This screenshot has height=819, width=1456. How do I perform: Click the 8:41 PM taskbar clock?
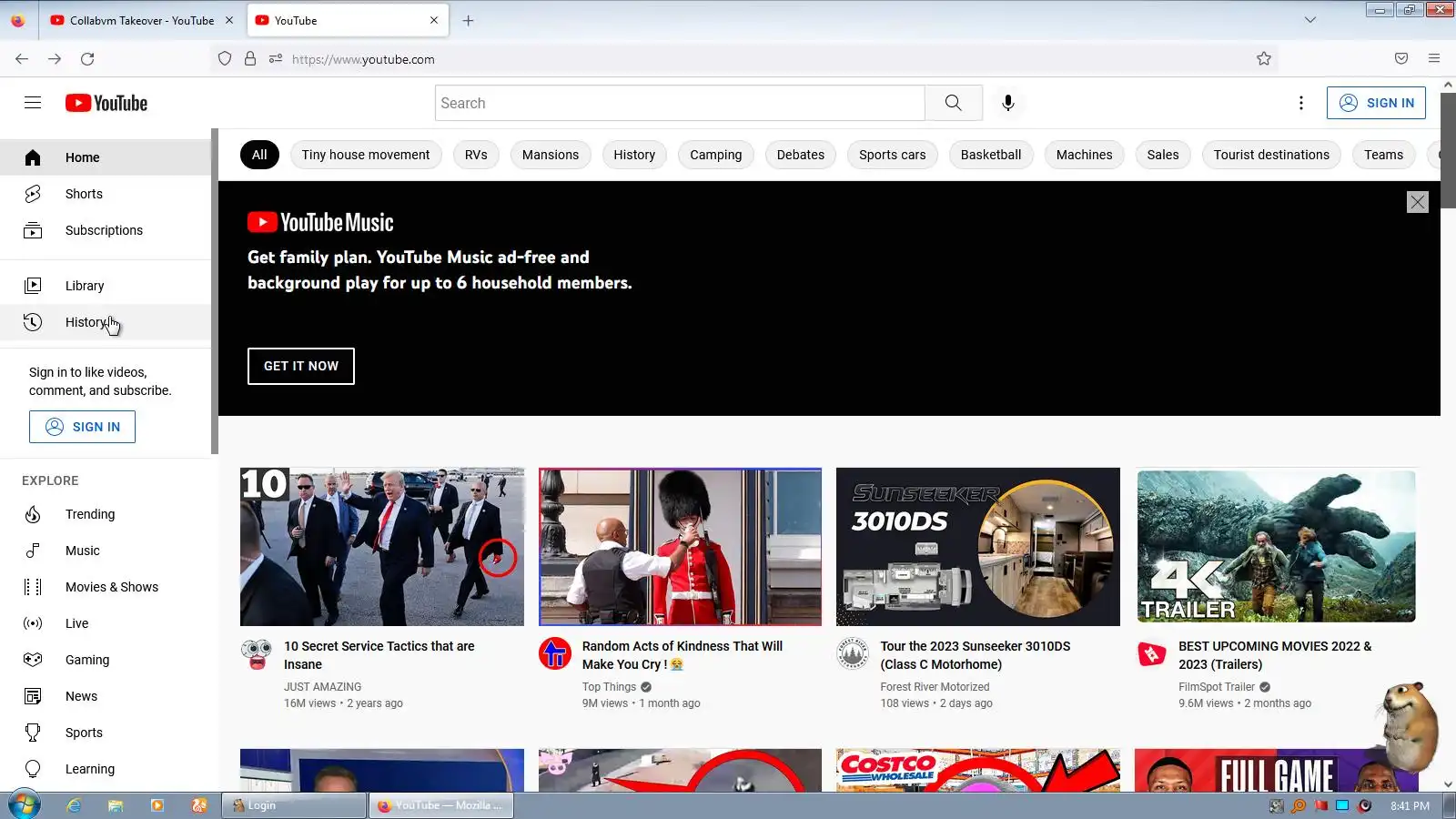coord(1410,805)
